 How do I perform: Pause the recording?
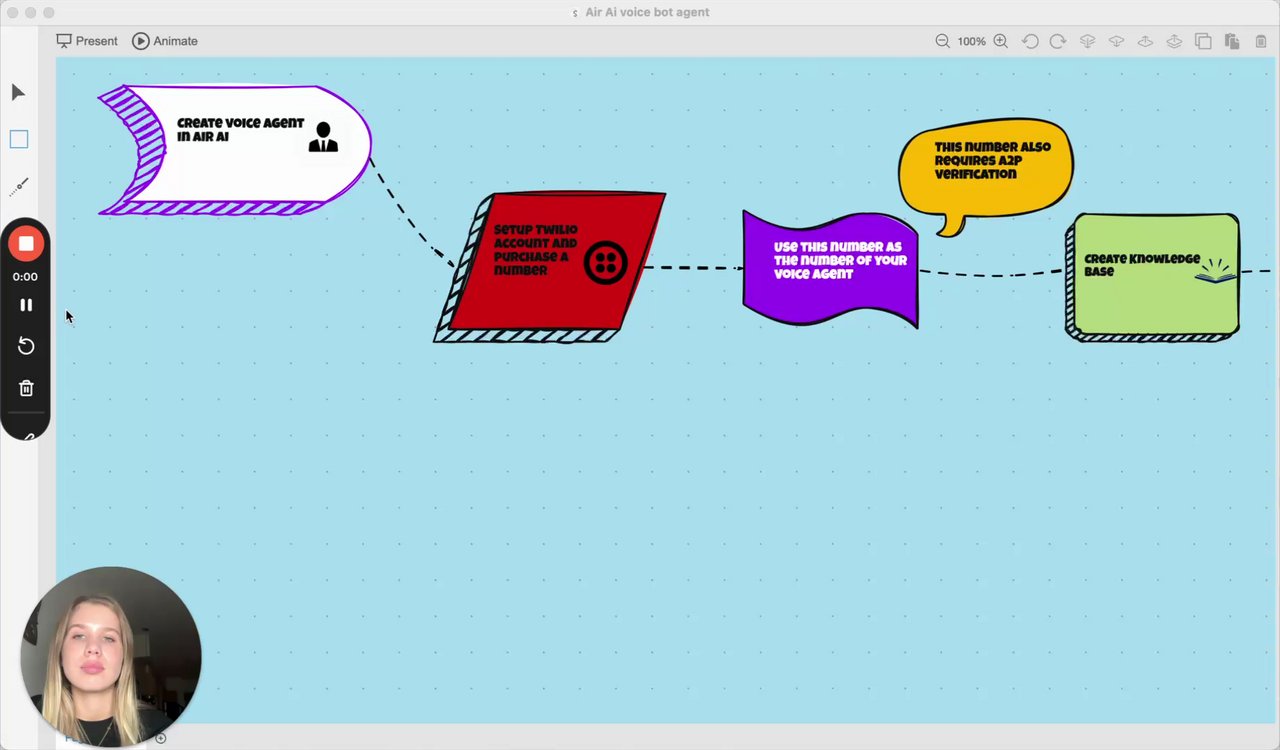point(26,305)
